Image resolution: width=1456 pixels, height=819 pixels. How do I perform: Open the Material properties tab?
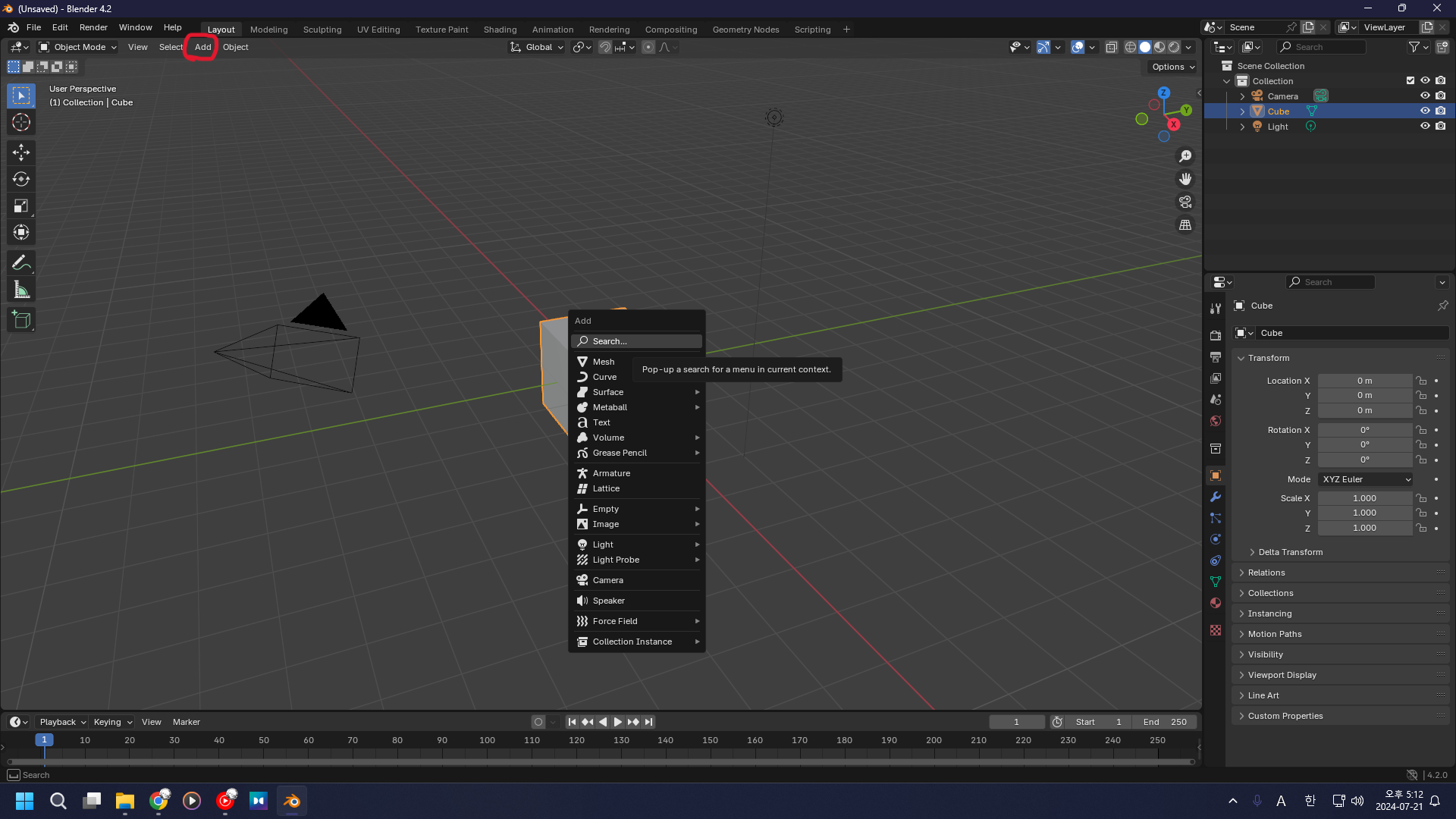click(x=1216, y=603)
